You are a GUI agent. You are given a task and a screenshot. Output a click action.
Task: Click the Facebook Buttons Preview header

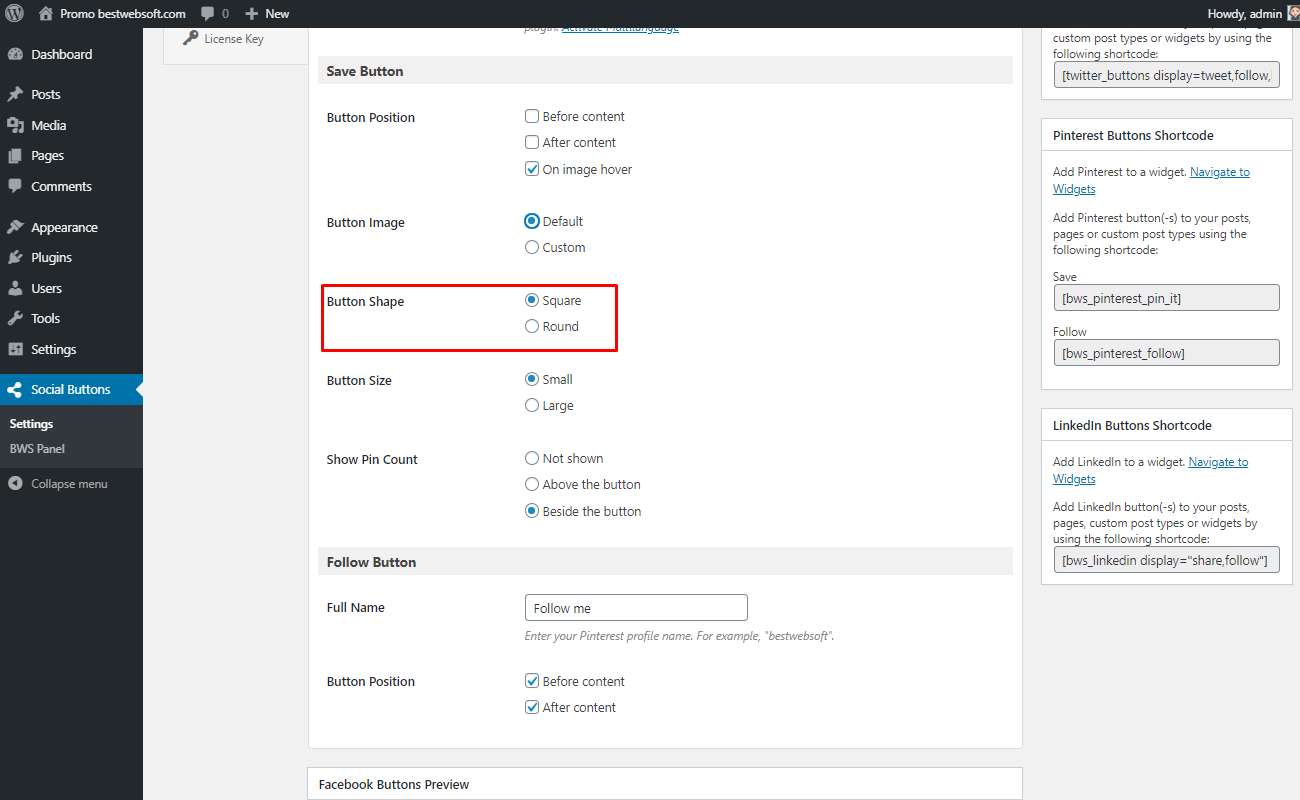pos(665,784)
